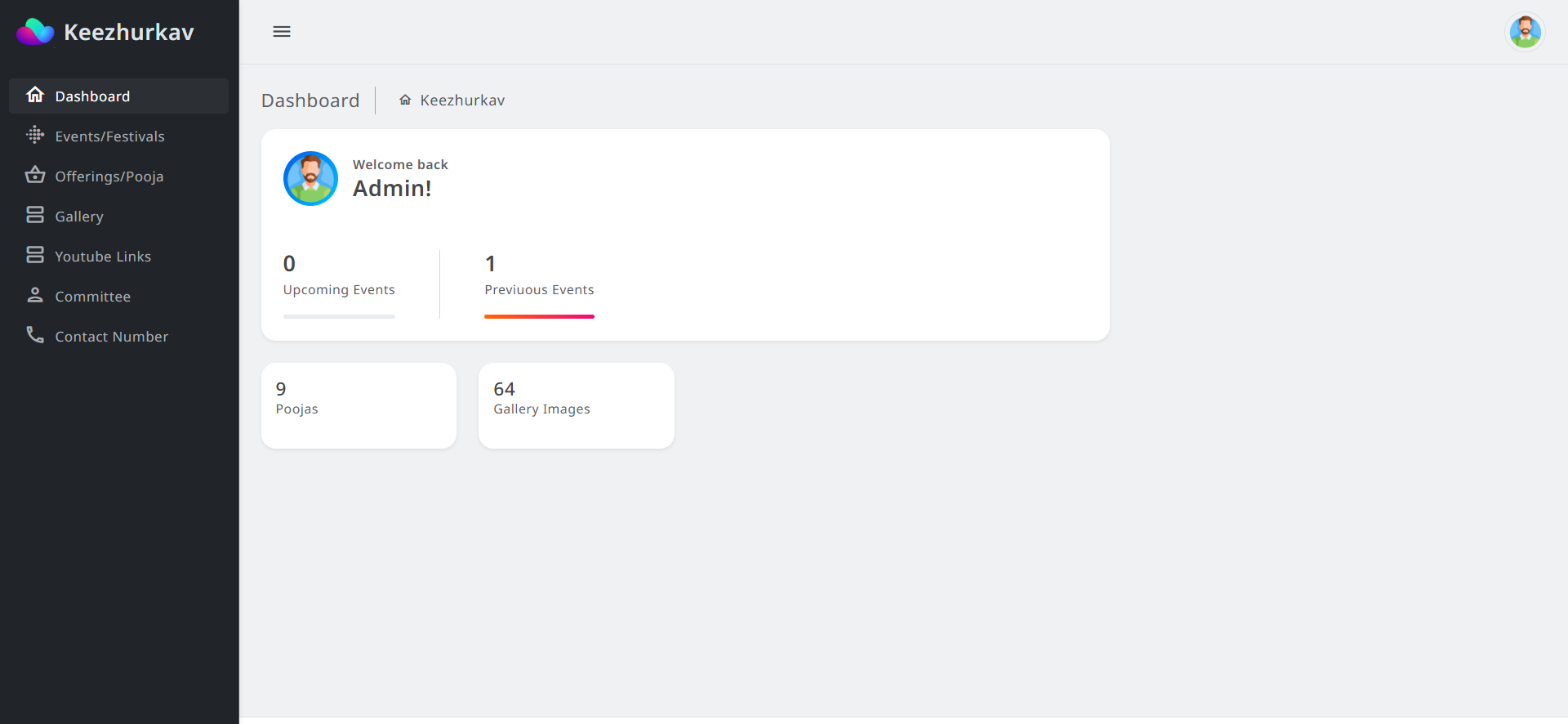Open the Poojas count card

click(359, 405)
